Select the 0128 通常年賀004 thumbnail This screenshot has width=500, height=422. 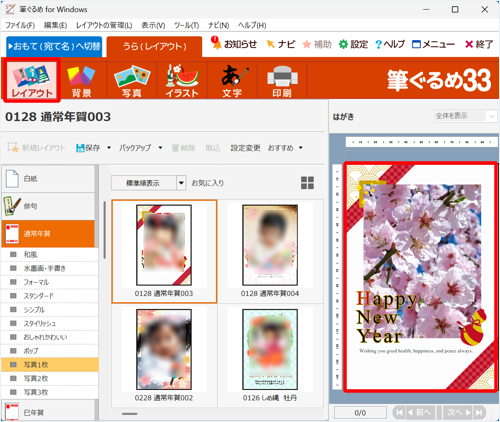[x=270, y=251]
